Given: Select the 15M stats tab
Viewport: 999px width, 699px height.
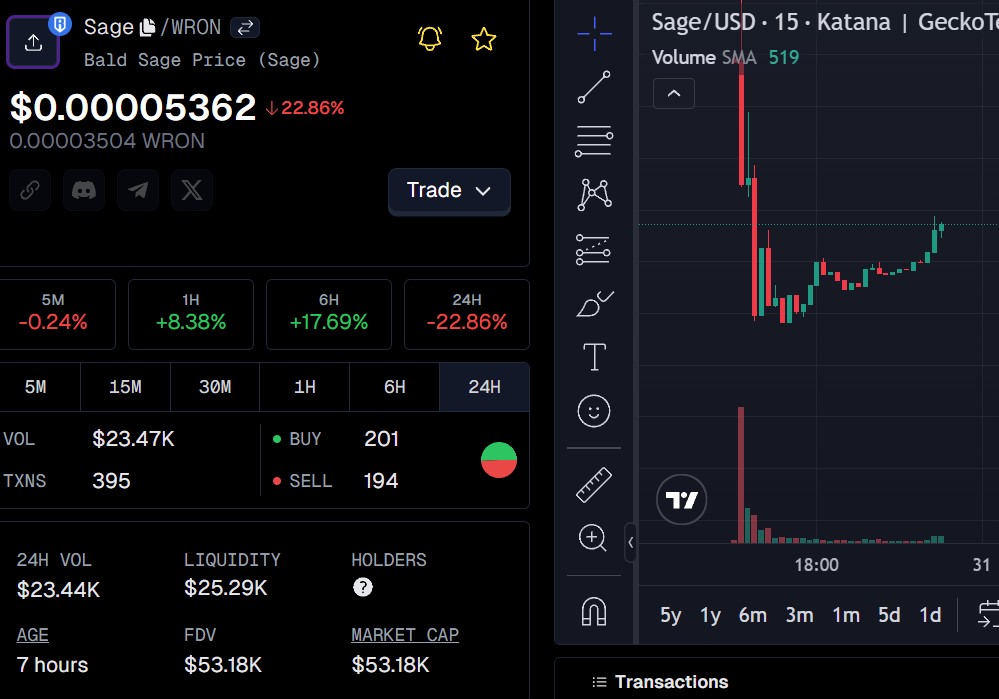Looking at the screenshot, I should click(x=126, y=387).
